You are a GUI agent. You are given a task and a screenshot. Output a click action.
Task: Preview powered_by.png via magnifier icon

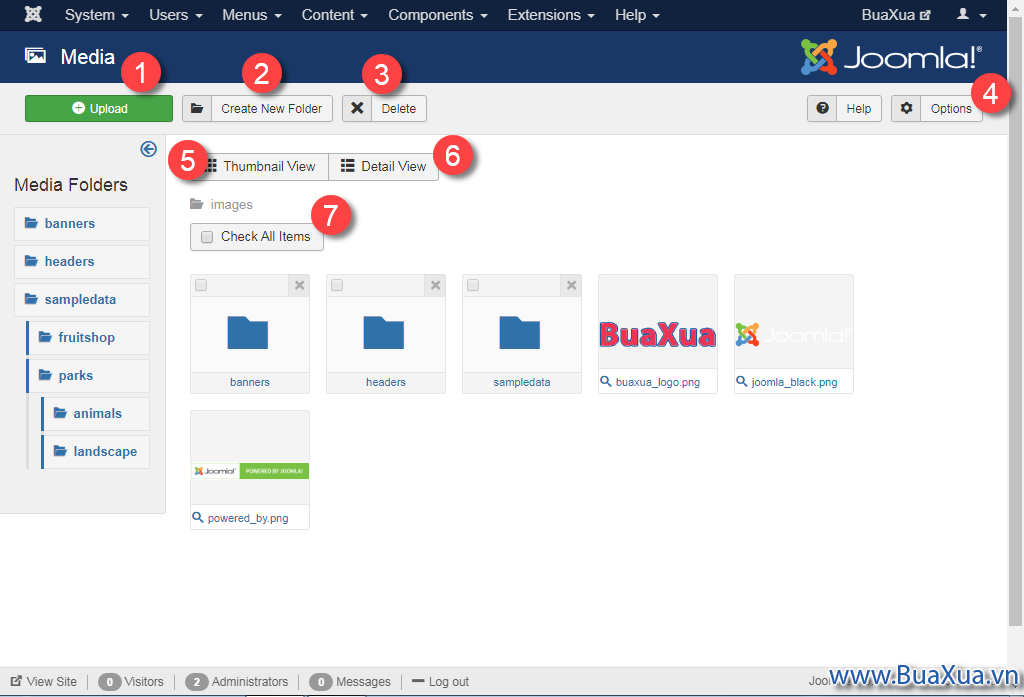click(x=198, y=517)
